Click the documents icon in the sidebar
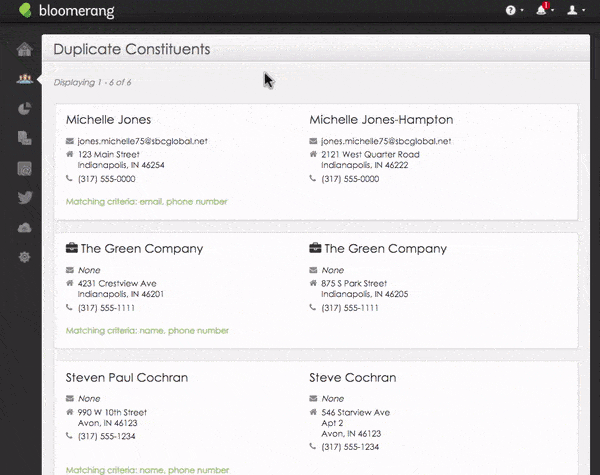 coord(24,139)
